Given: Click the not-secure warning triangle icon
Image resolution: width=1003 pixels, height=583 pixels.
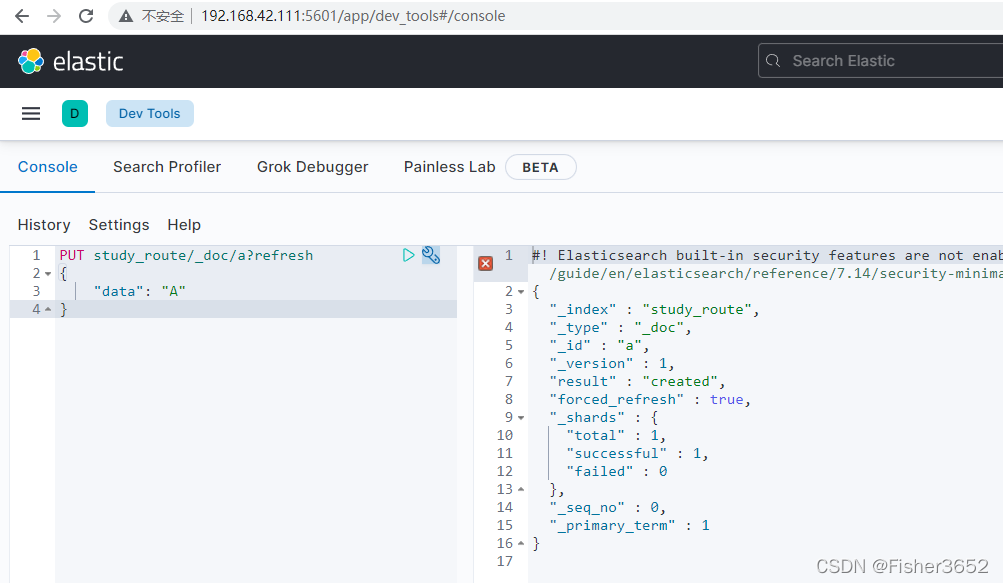Looking at the screenshot, I should pos(126,16).
